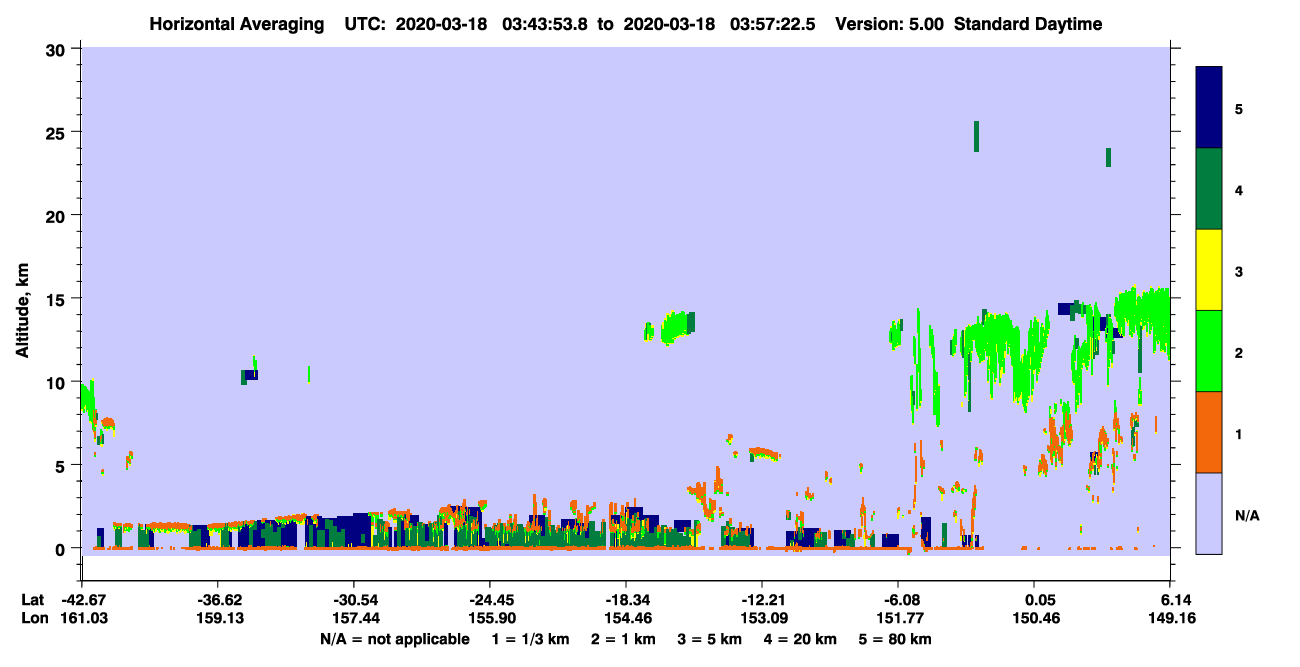The height and width of the screenshot is (667, 1300).
Task: Click the colorbar label '4'
Action: pyautogui.click(x=1239, y=189)
